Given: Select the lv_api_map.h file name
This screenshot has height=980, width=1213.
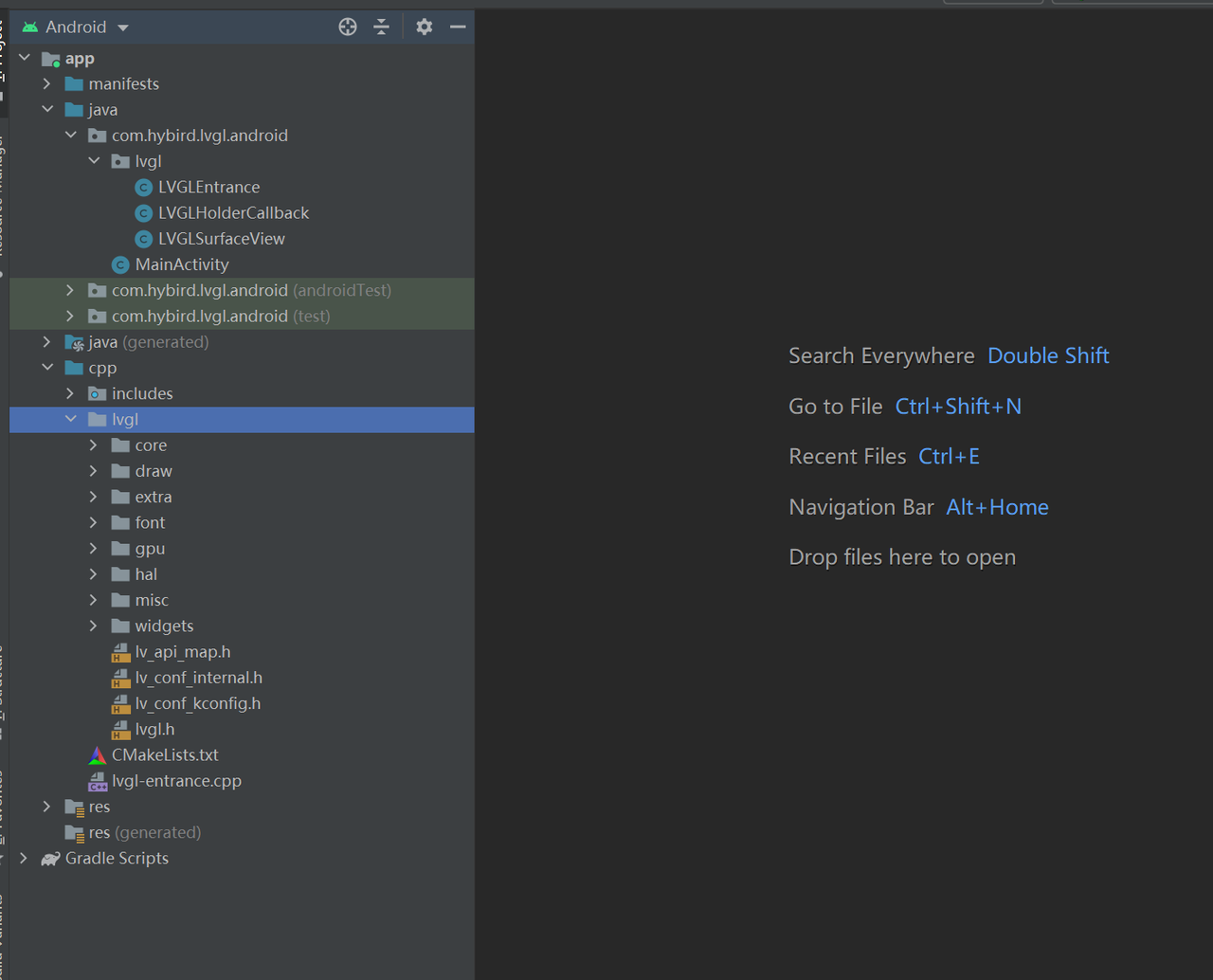Looking at the screenshot, I should pos(183,652).
